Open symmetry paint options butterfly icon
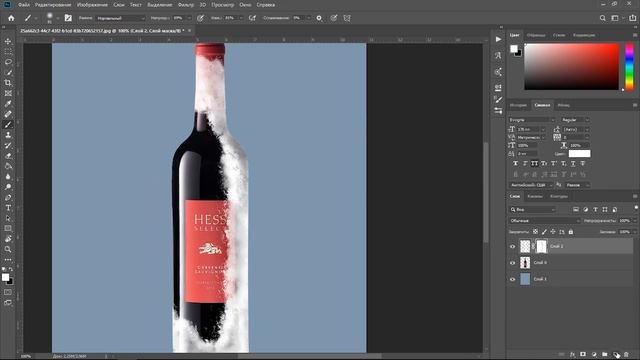Viewport: 640px width, 360px height. coord(347,18)
